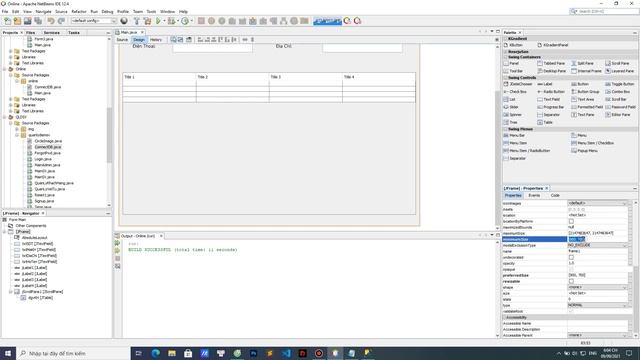
Task: Select the Progress Bar palette component
Action: pos(551,107)
